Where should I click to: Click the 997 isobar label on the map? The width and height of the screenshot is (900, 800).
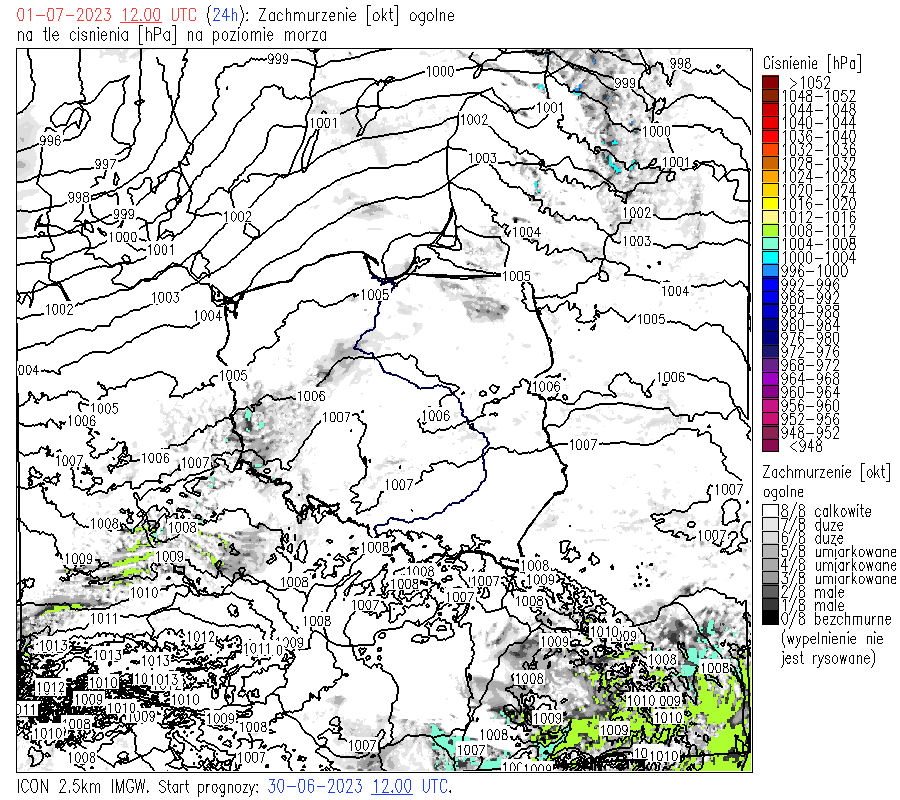(x=106, y=164)
